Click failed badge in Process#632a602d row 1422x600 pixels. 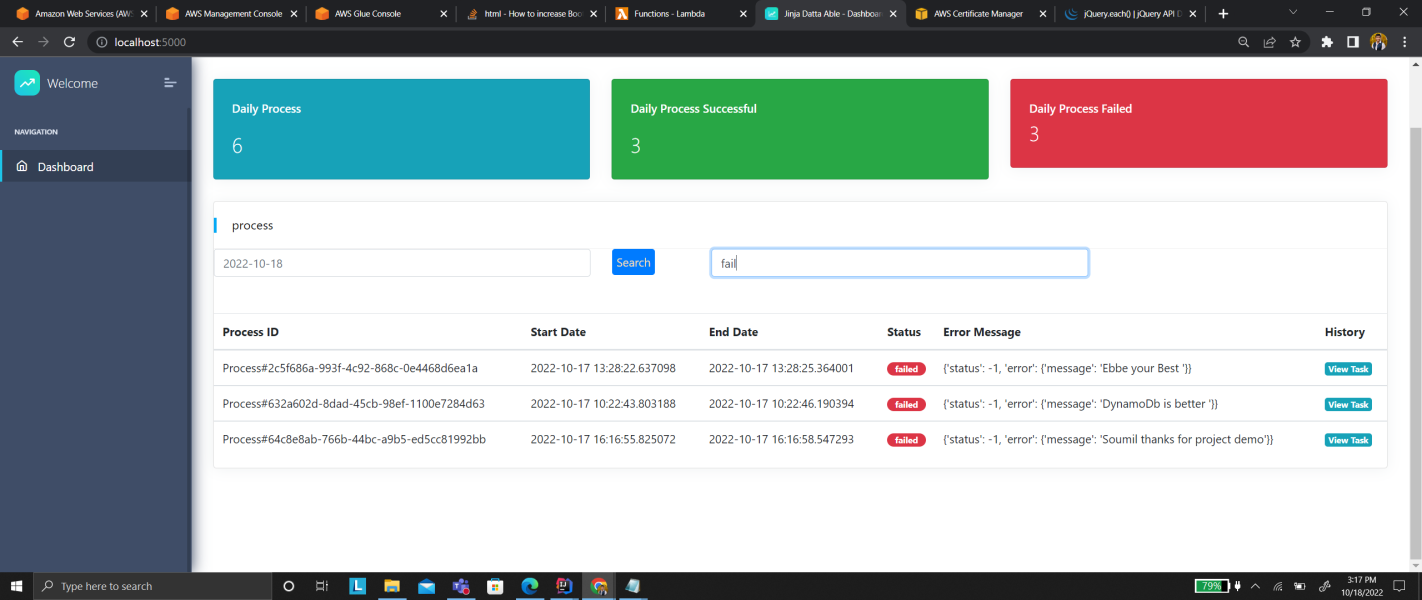[906, 404]
